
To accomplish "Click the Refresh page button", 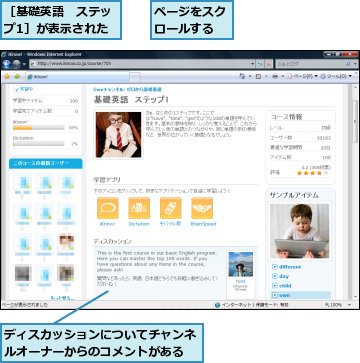I will pyautogui.click(x=260, y=64).
